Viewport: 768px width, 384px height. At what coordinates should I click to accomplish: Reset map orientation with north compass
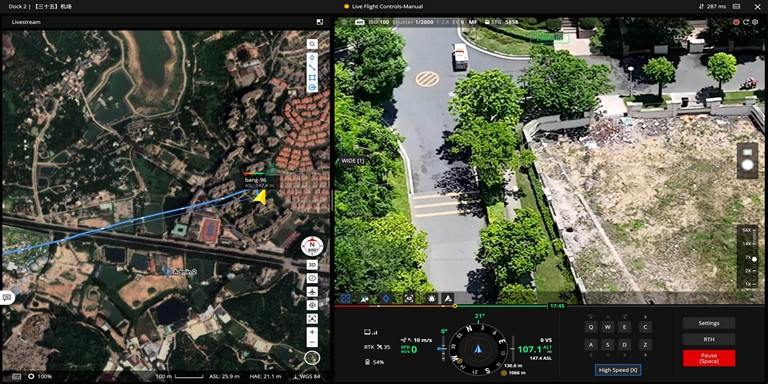312,246
